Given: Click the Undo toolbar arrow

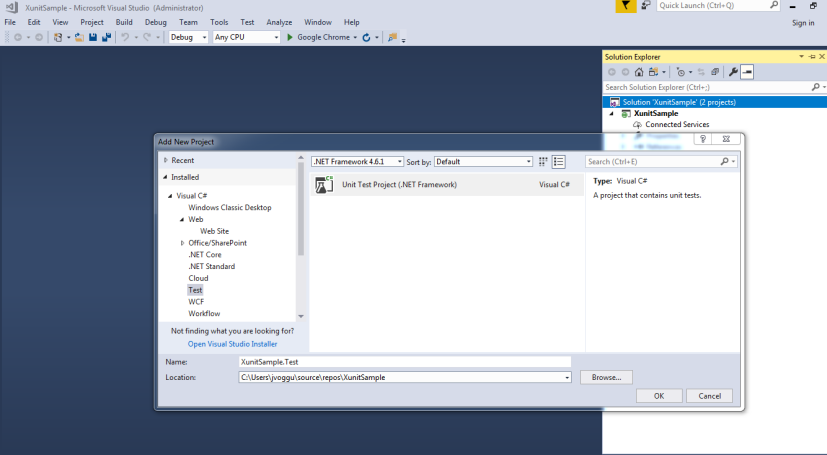Looking at the screenshot, I should 125,37.
